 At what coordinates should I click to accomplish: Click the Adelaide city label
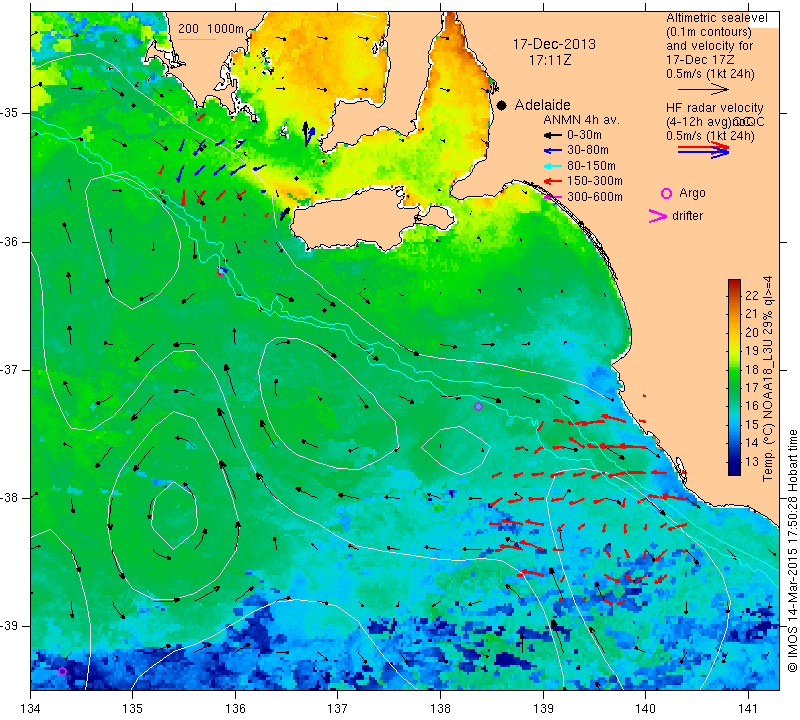coord(542,105)
